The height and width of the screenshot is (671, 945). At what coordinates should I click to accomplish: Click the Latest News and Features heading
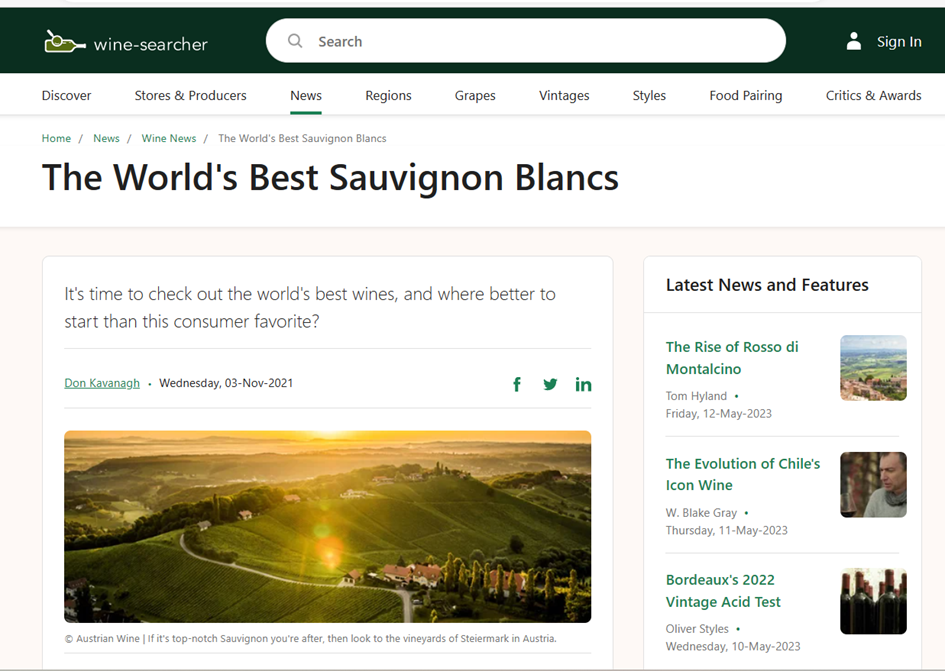pyautogui.click(x=767, y=285)
